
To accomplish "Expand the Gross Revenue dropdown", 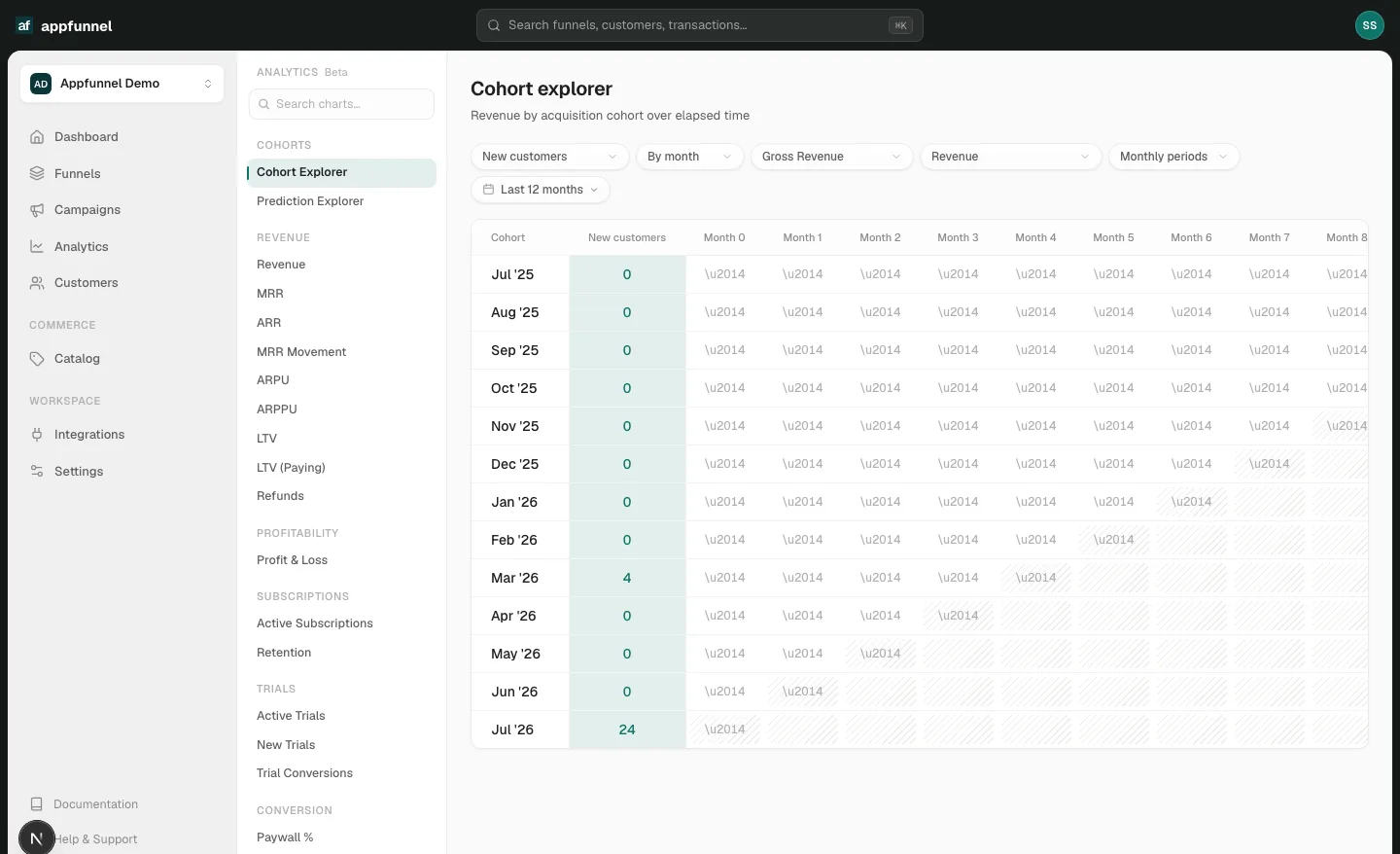I will click(x=831, y=157).
